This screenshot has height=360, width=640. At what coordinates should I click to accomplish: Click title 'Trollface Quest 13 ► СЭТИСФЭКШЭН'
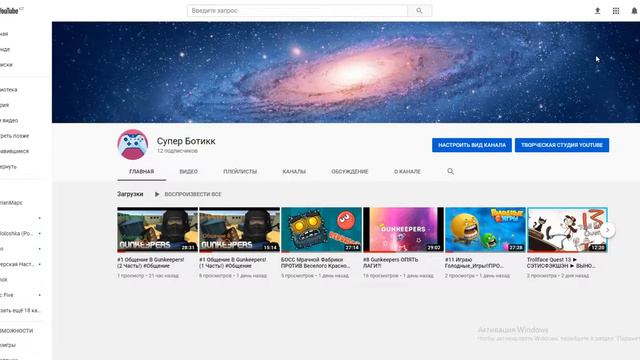(x=561, y=262)
